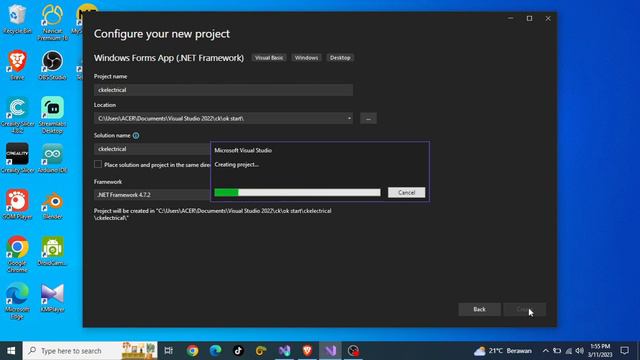640x360 pixels.
Task: Launch Arduino IDE desktop shortcut
Action: click(52, 158)
